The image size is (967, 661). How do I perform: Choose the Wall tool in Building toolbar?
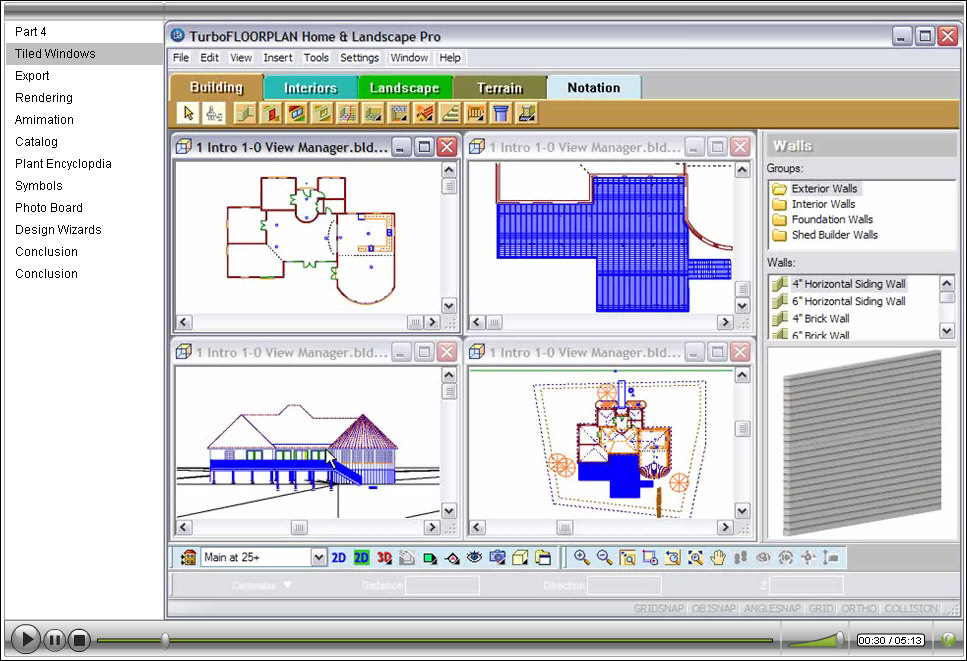point(245,113)
